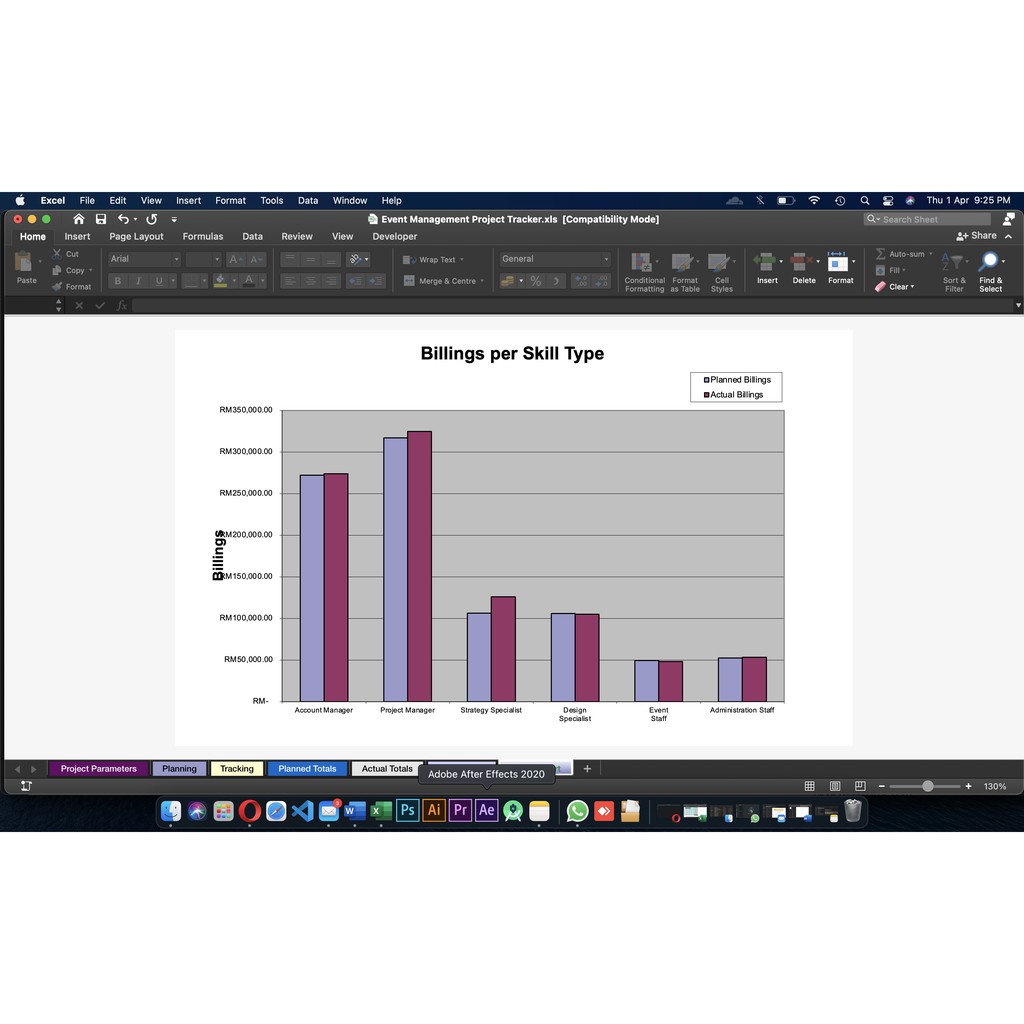This screenshot has height=1024, width=1024.
Task: Click the Share button
Action: [977, 236]
